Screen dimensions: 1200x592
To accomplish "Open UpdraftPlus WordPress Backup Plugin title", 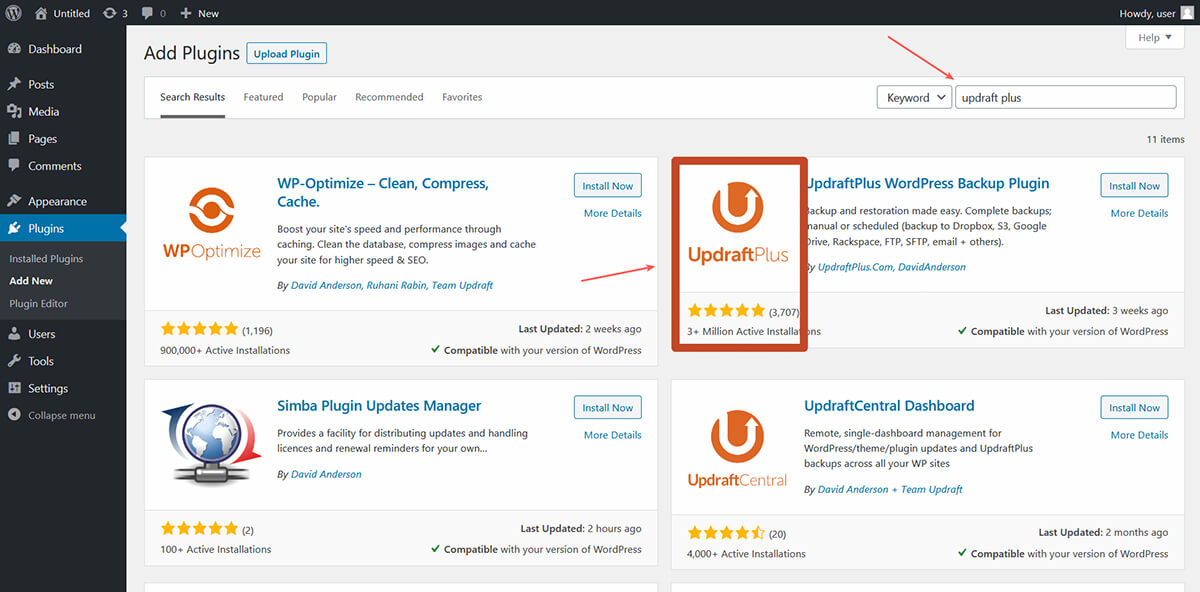I will coord(927,183).
